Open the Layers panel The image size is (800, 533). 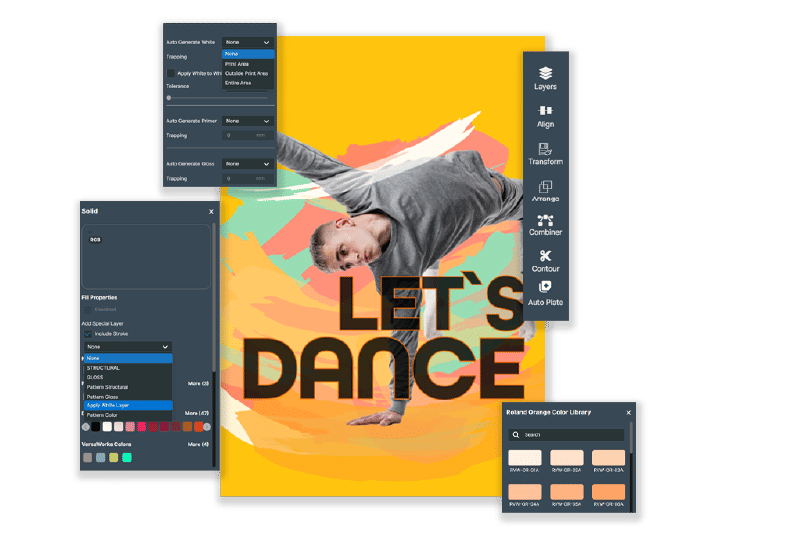[x=545, y=78]
